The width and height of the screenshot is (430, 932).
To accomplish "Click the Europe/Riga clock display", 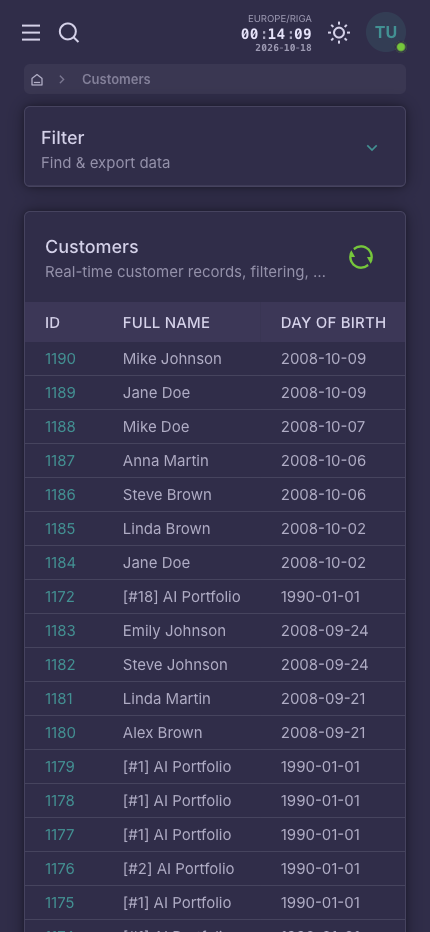I will pos(276,33).
